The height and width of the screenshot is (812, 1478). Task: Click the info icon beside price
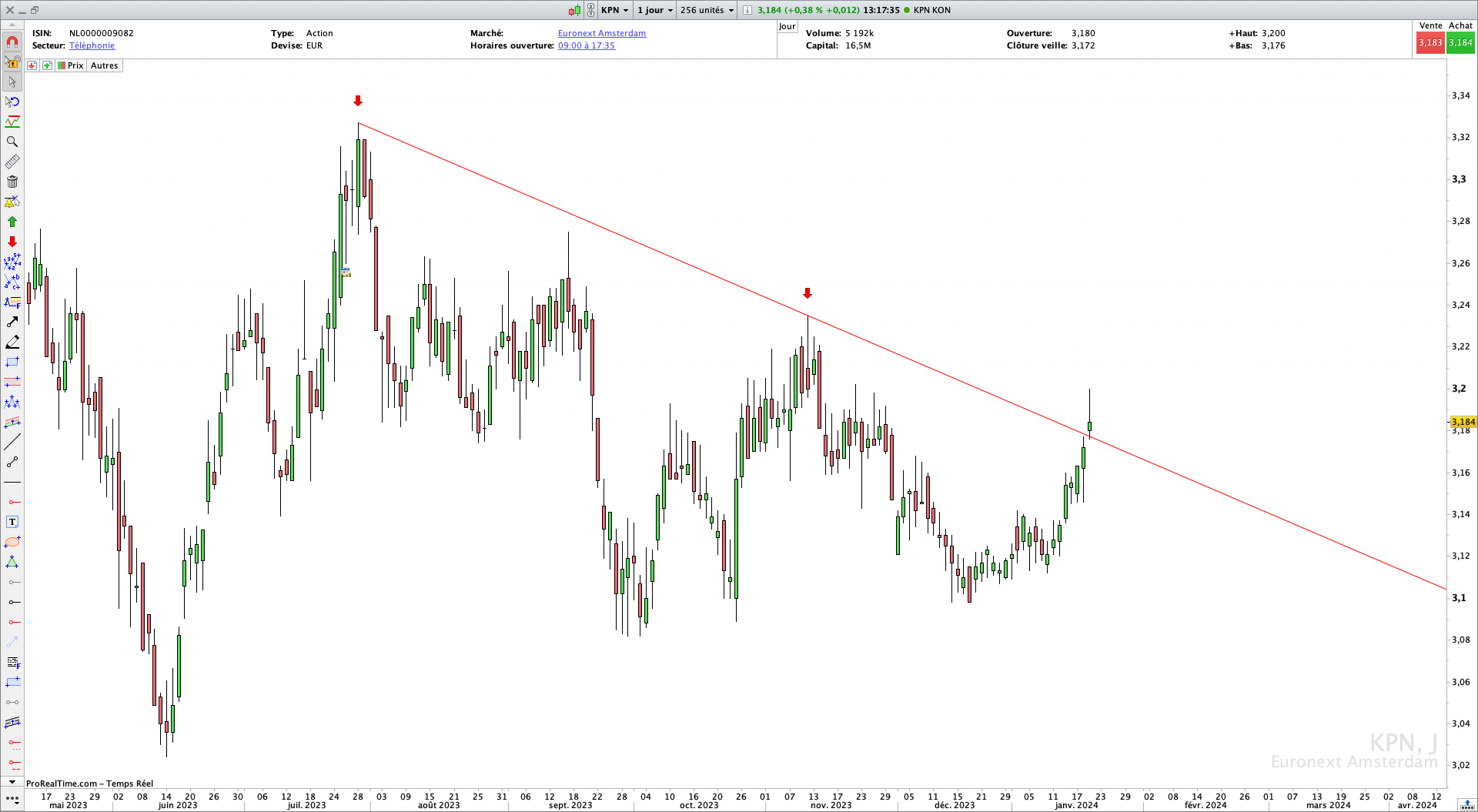pyautogui.click(x=747, y=10)
